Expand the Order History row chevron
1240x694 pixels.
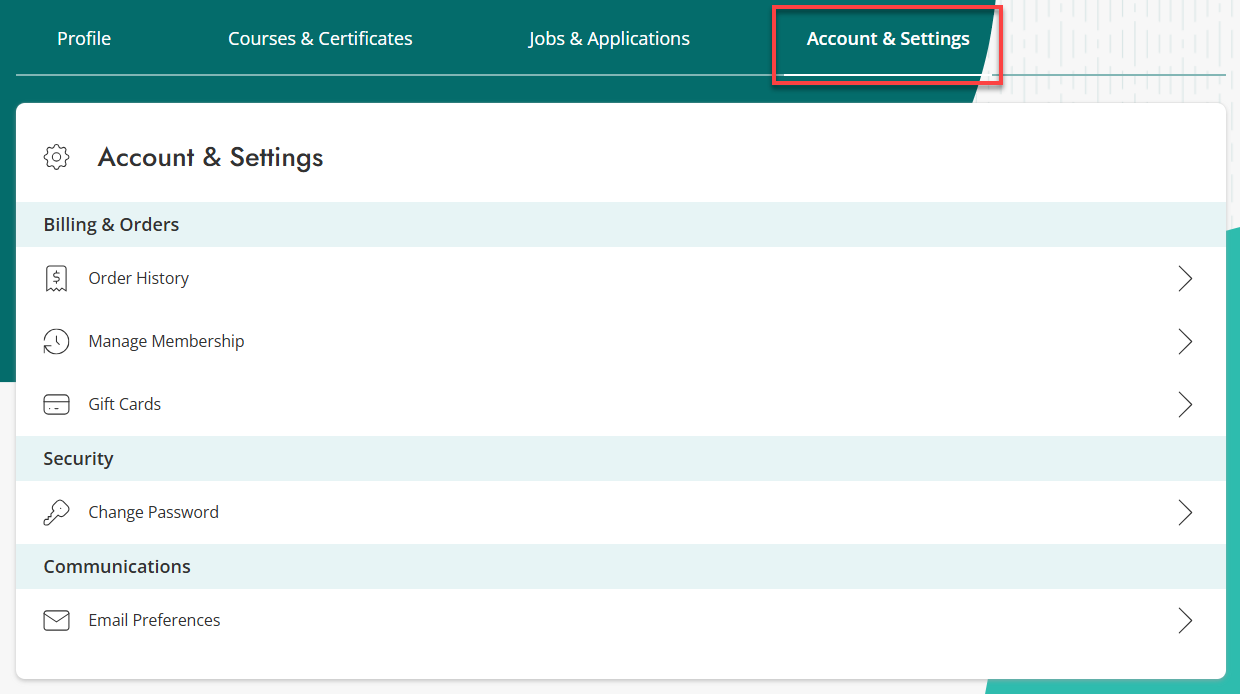(1185, 279)
